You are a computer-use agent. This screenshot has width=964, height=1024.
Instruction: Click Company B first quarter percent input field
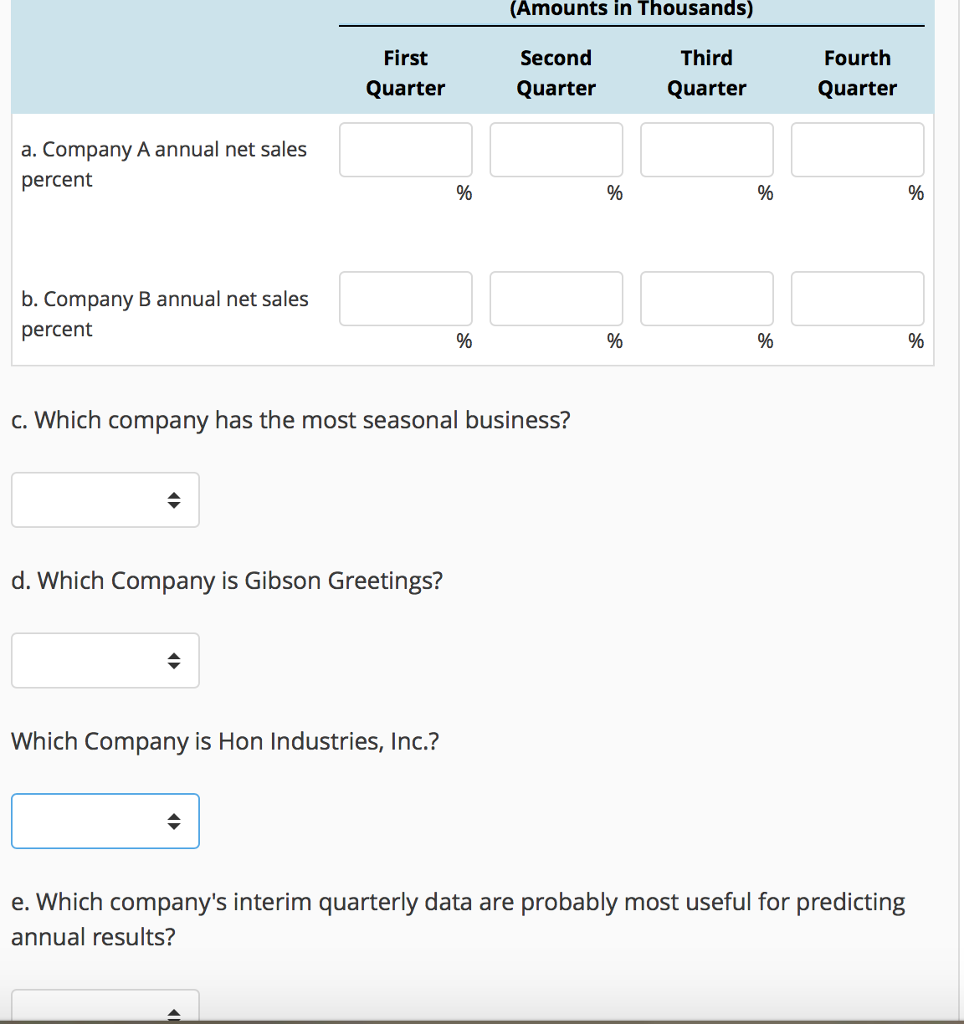coord(405,298)
